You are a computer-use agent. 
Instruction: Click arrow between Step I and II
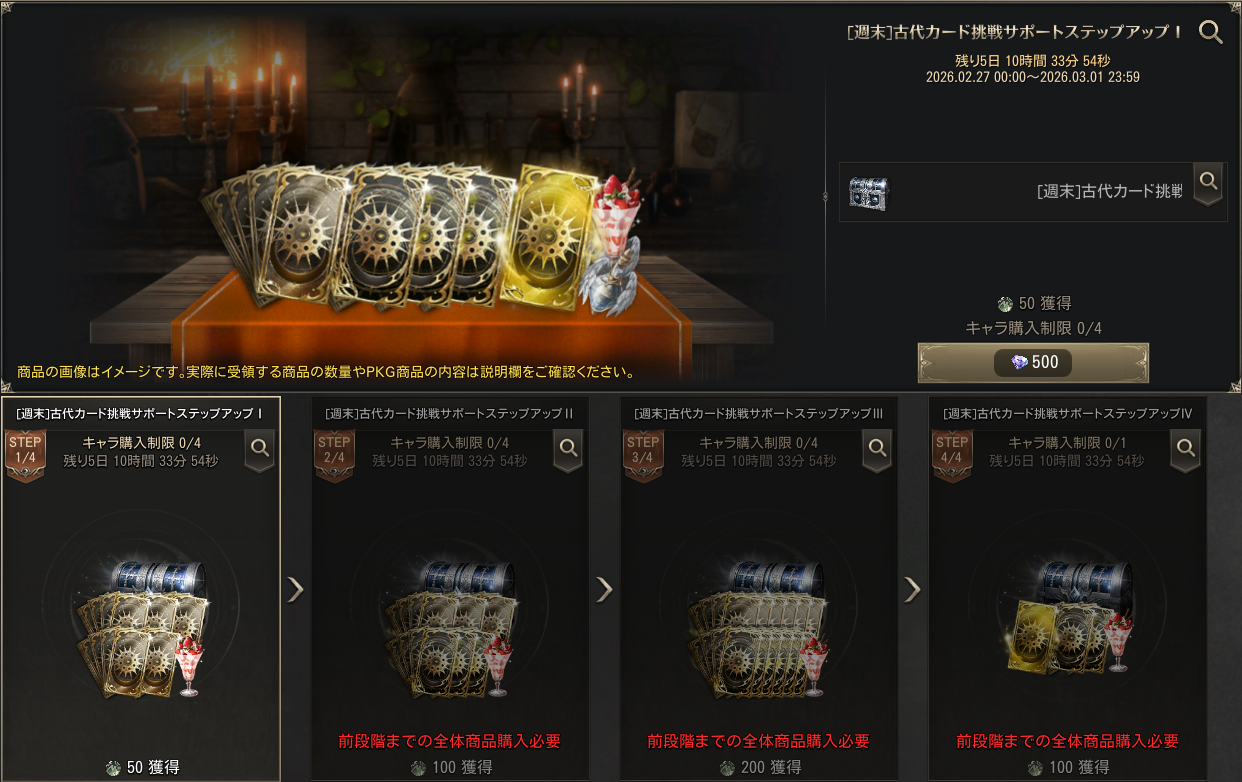click(x=296, y=589)
